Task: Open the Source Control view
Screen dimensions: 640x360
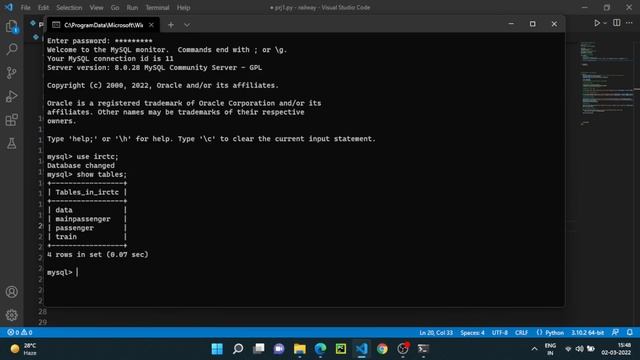Action: [12, 73]
